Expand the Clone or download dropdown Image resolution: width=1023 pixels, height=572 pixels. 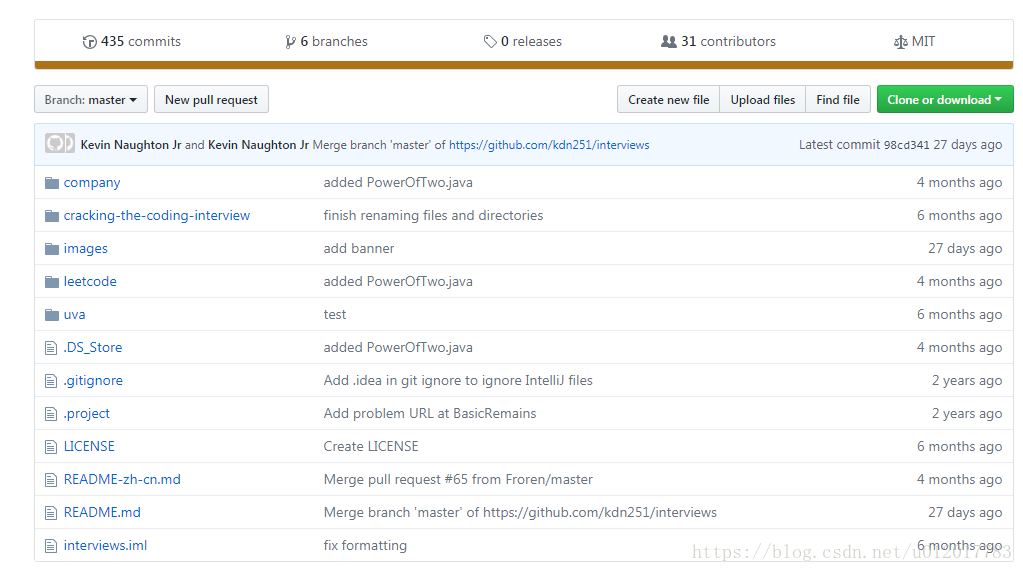(945, 99)
